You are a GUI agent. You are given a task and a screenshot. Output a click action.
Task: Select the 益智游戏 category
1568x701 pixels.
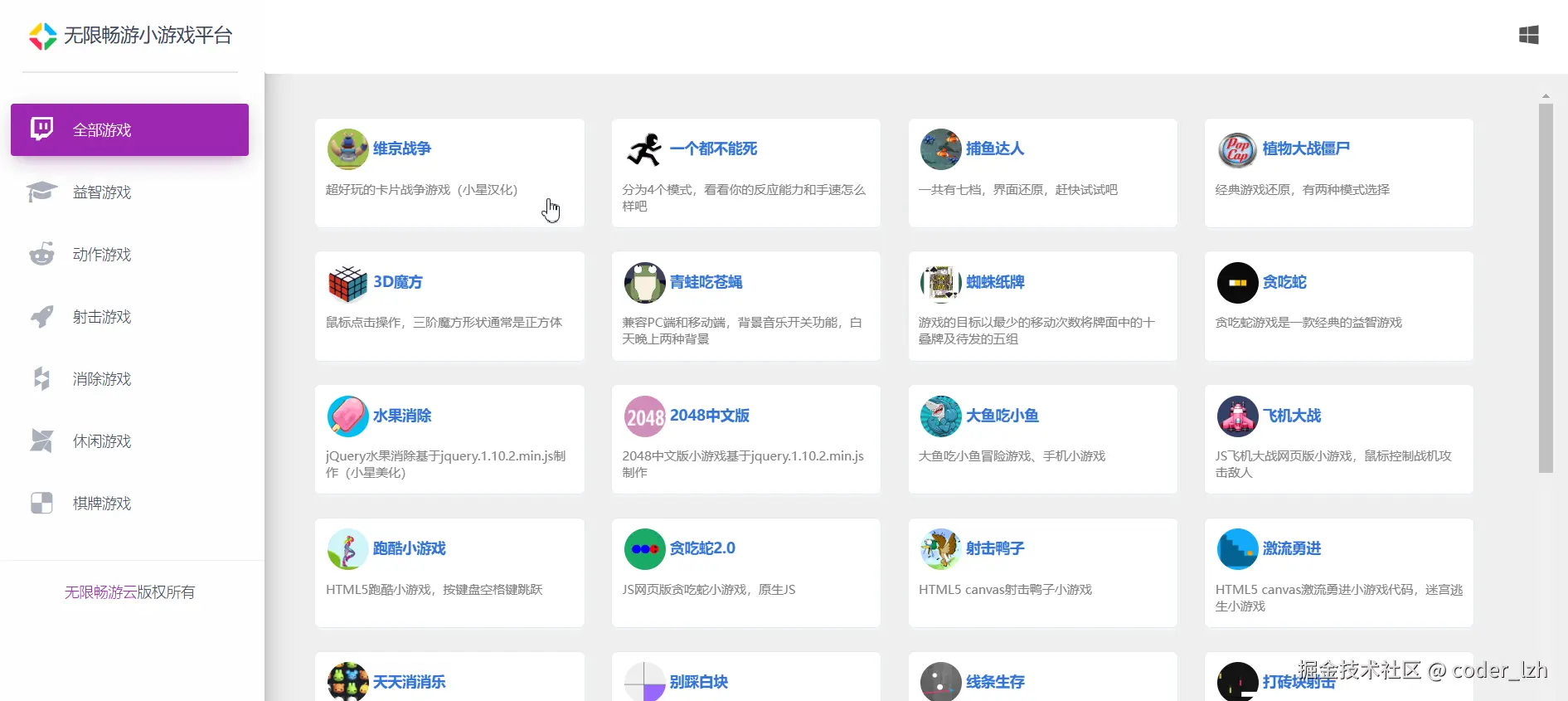point(129,192)
